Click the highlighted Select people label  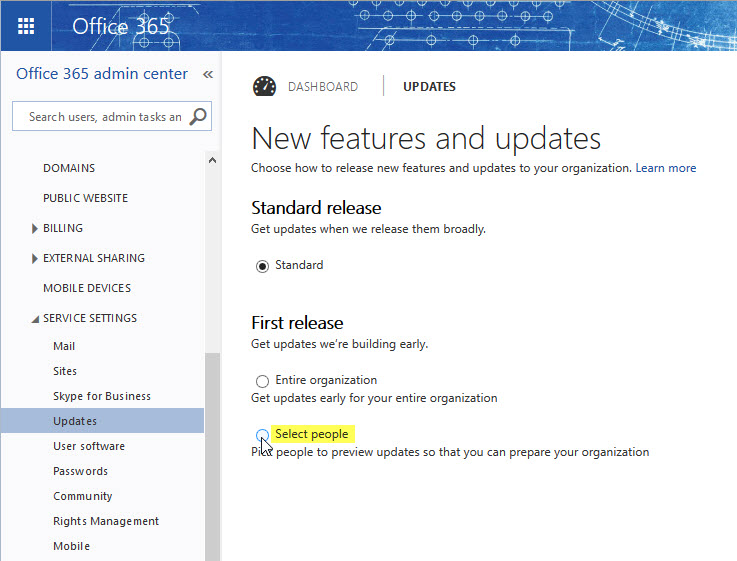pos(312,434)
